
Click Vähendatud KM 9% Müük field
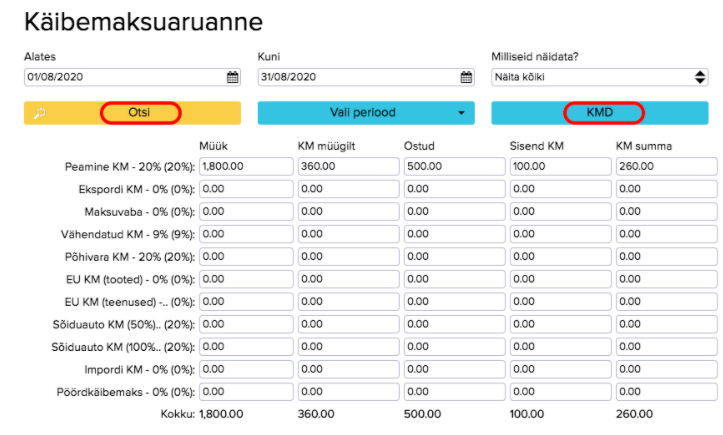coord(246,234)
